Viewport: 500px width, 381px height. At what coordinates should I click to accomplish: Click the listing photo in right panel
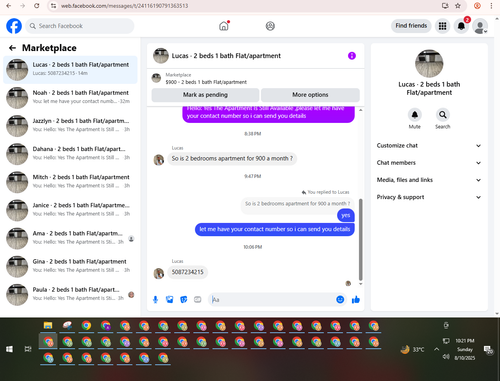(429, 63)
